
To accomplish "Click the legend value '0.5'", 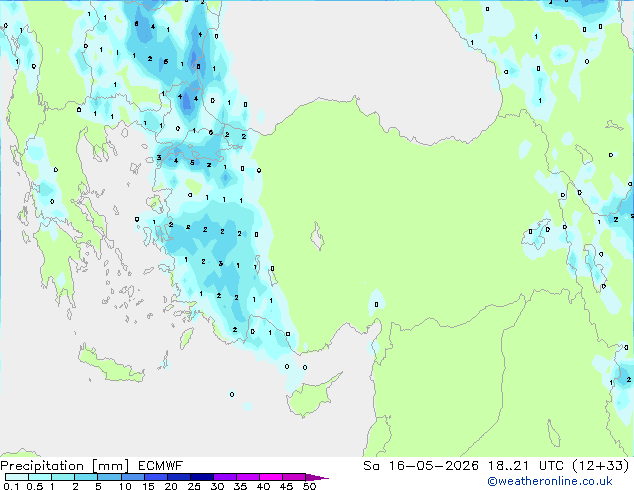I will (x=35, y=486).
